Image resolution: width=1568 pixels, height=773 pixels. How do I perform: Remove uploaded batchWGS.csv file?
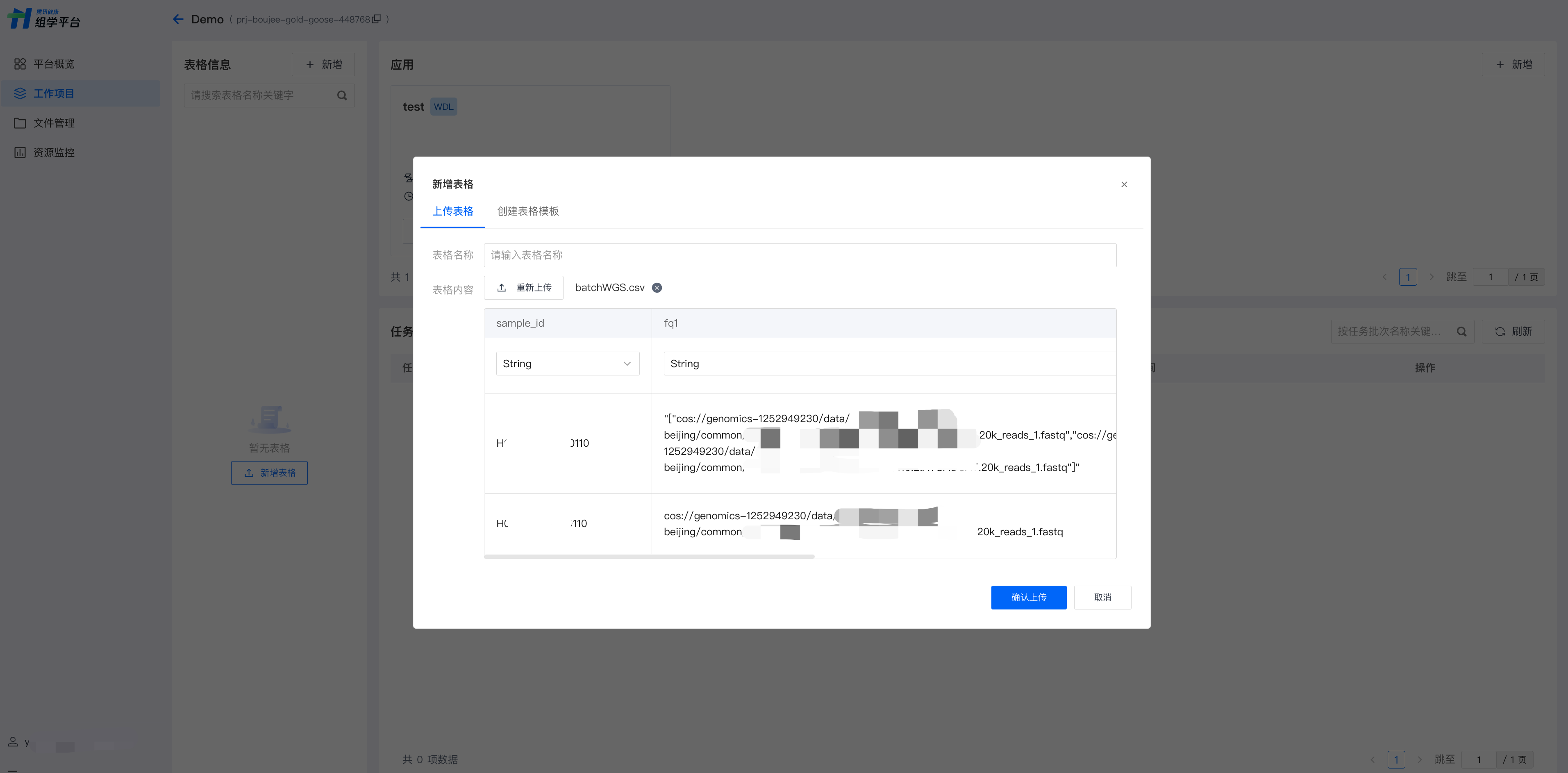(x=657, y=288)
